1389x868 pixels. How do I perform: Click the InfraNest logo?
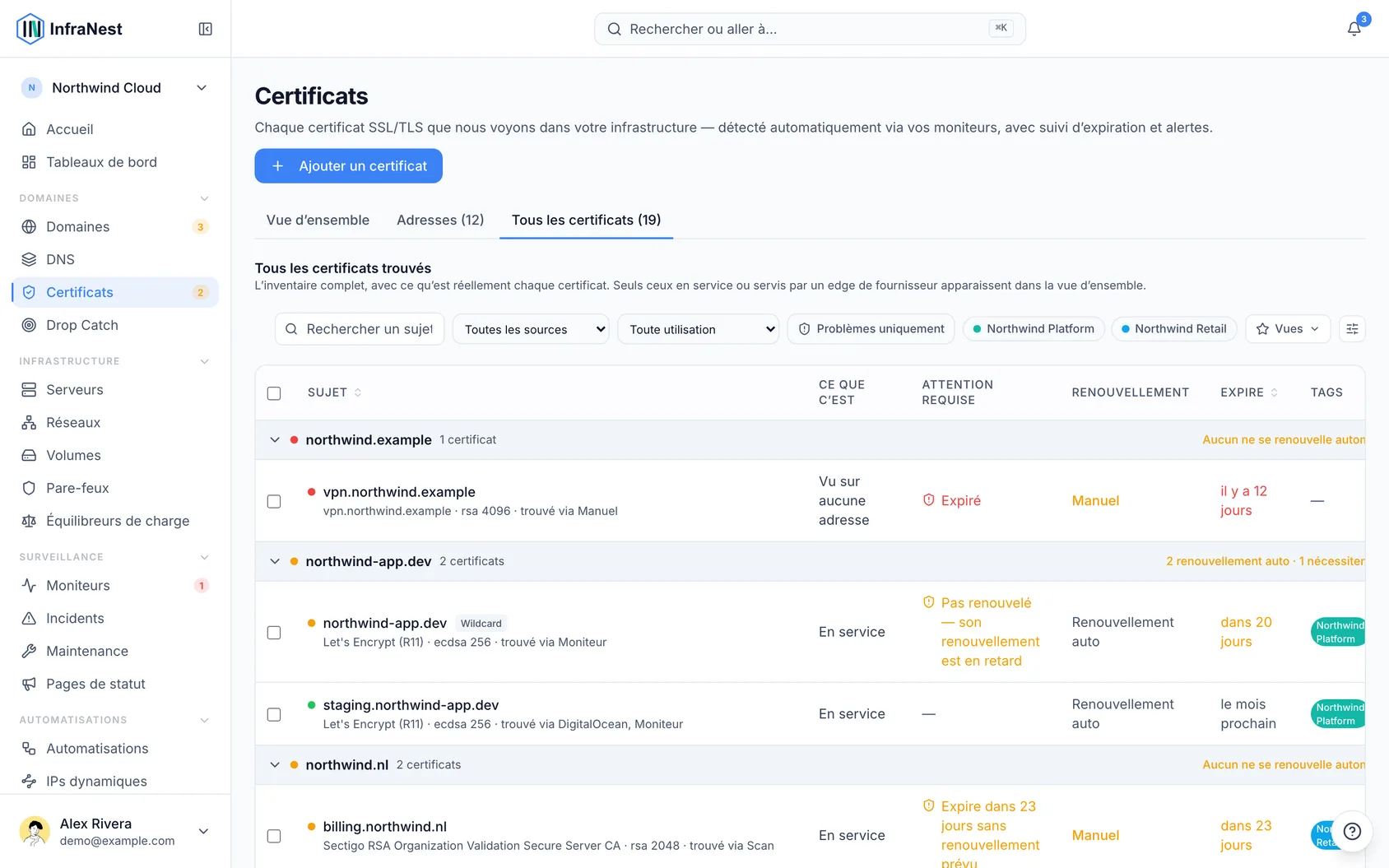click(69, 29)
